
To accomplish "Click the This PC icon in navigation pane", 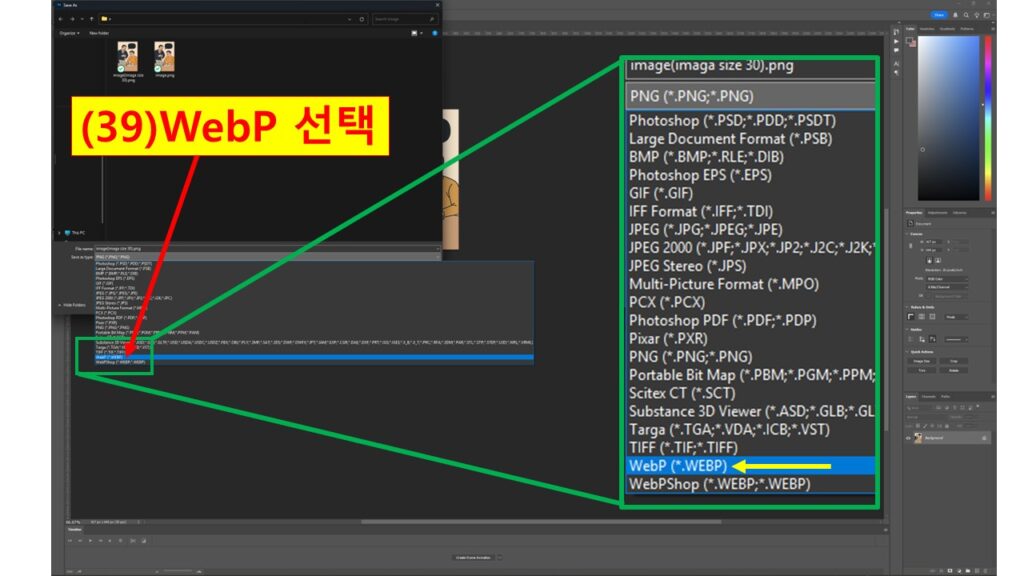I will click(x=65, y=232).
